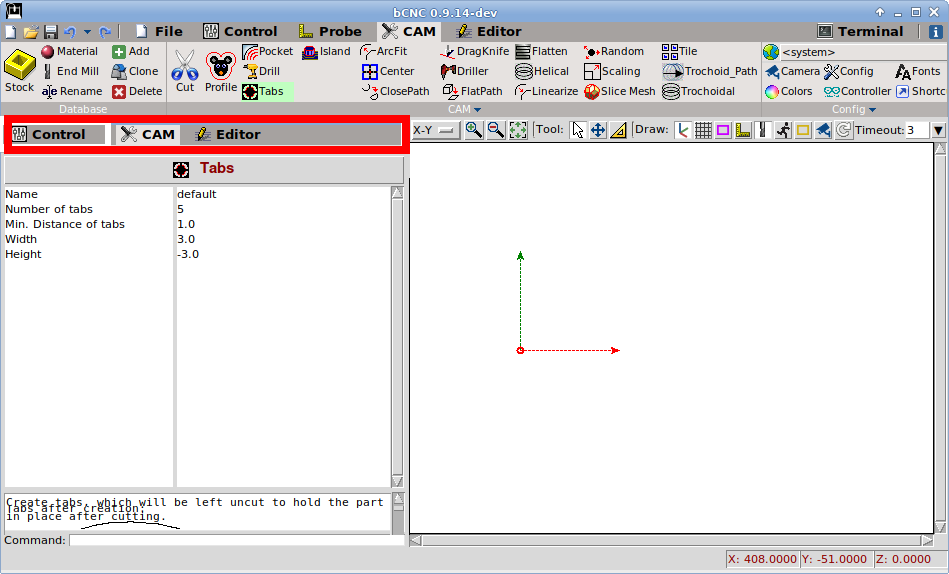Image resolution: width=949 pixels, height=574 pixels.
Task: Click the save file icon
Action: tap(50, 32)
